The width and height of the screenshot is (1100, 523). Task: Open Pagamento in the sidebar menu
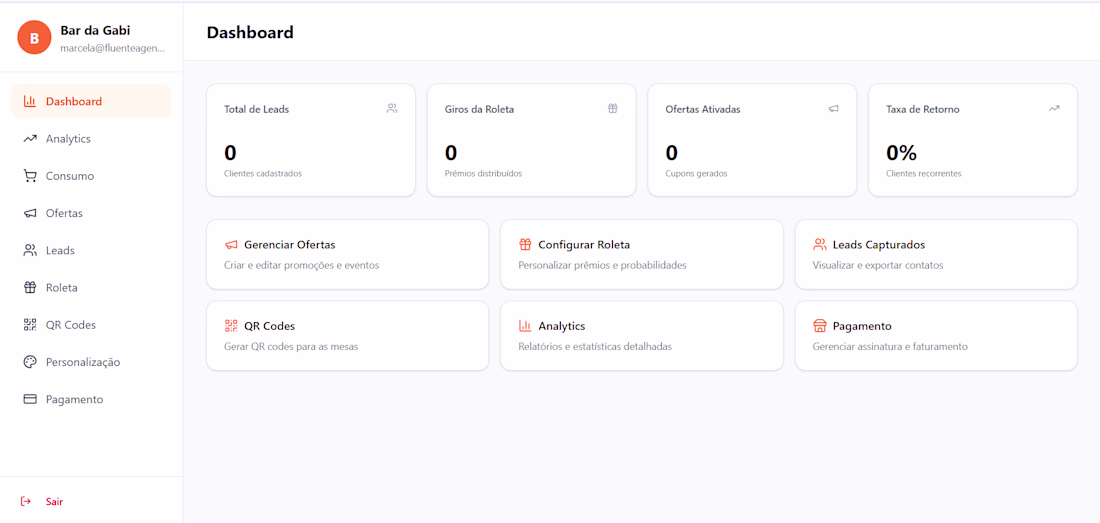91,399
